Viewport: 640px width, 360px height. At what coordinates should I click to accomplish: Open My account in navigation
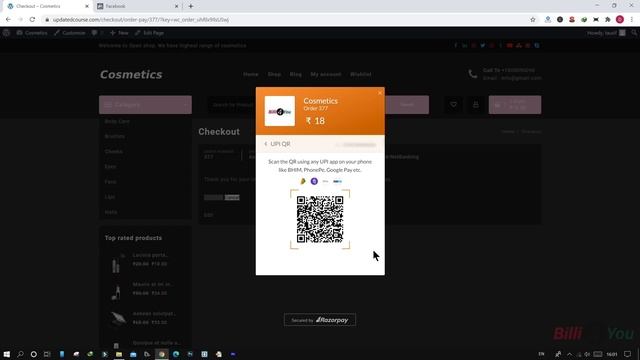pos(326,74)
